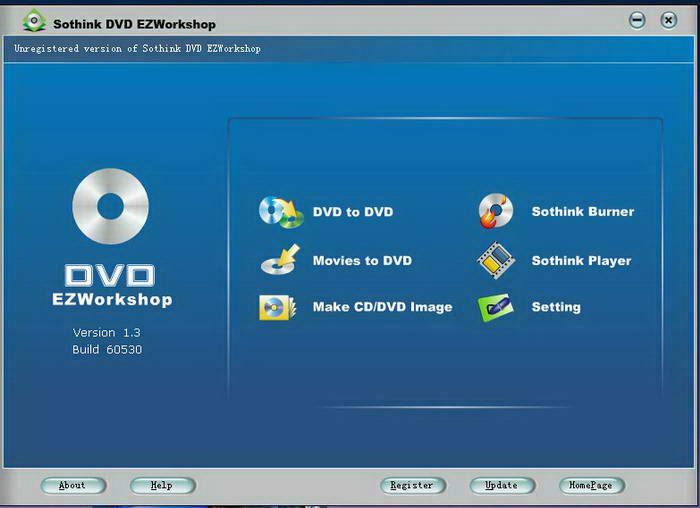Open the Help button

coord(162,485)
